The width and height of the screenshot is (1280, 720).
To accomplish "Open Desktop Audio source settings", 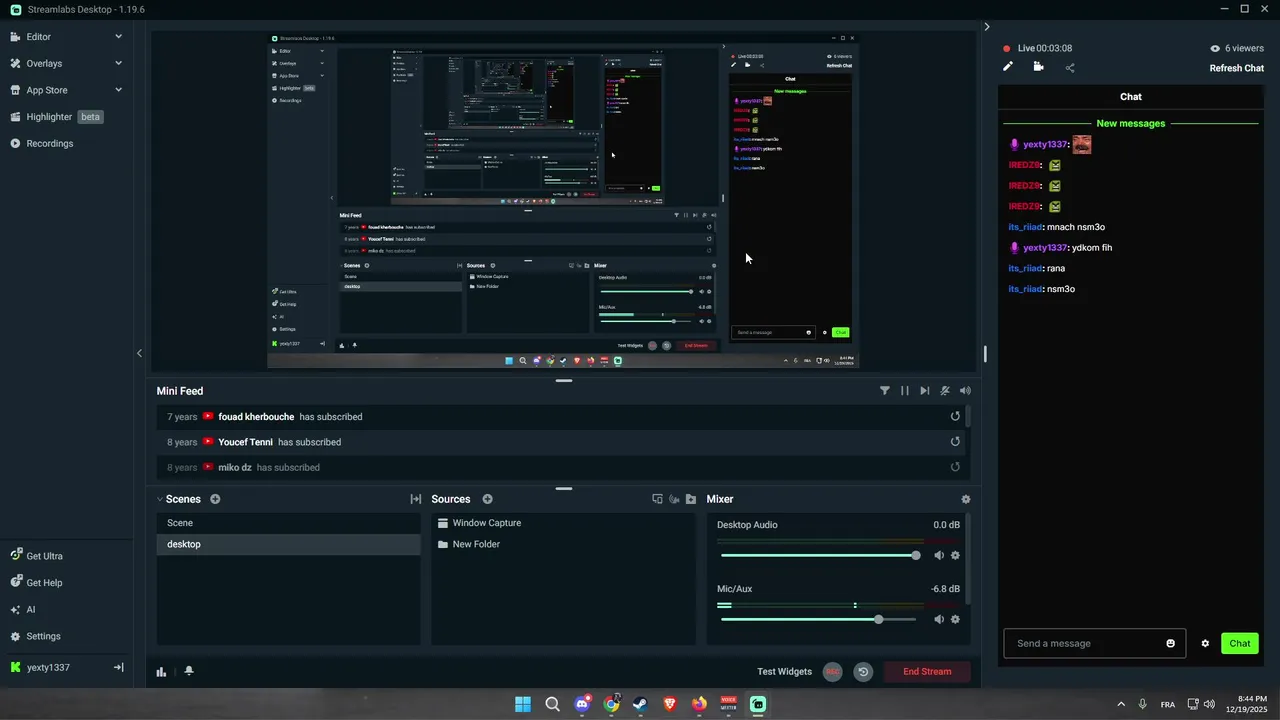I will click(955, 555).
